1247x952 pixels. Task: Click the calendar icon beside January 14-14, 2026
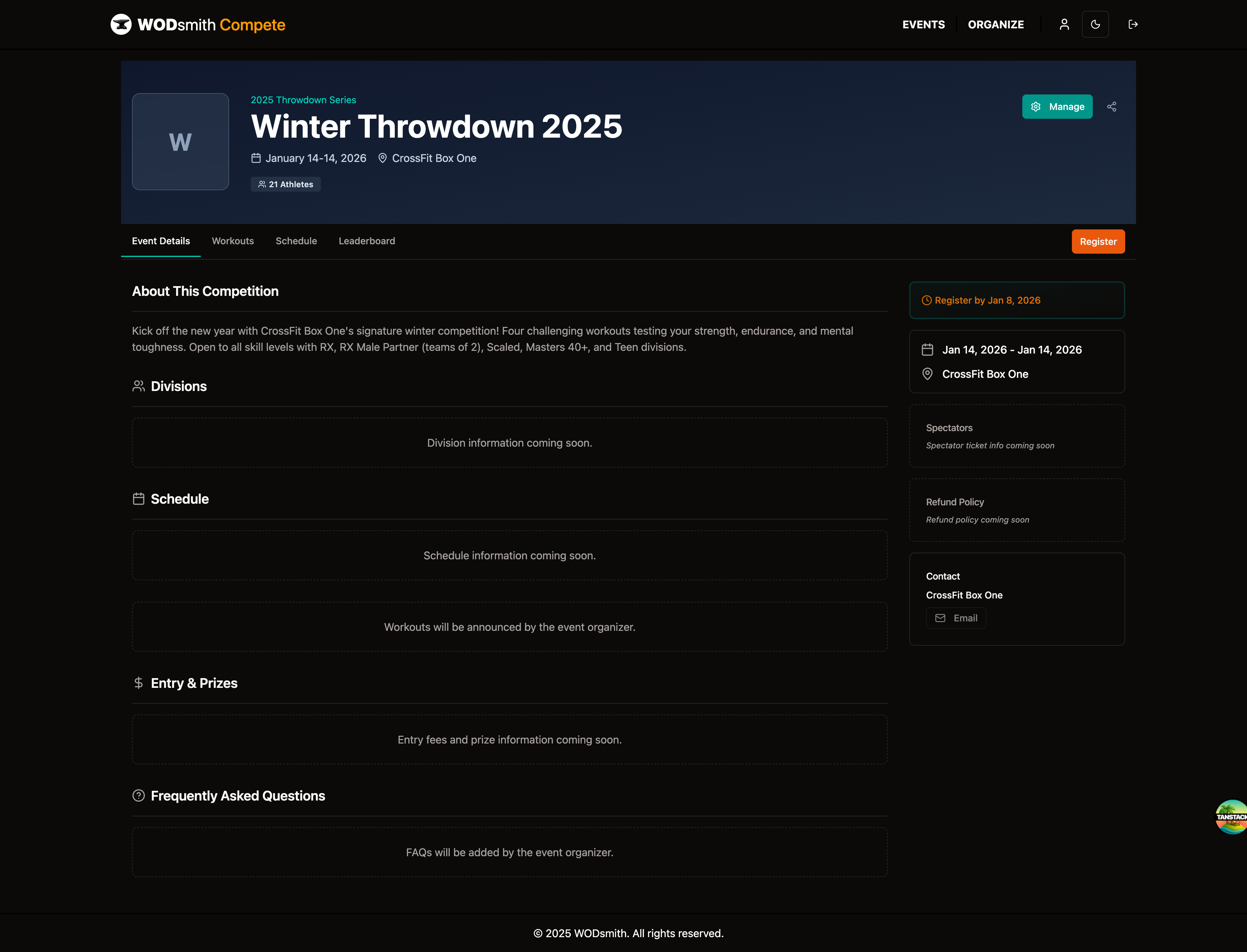point(256,158)
